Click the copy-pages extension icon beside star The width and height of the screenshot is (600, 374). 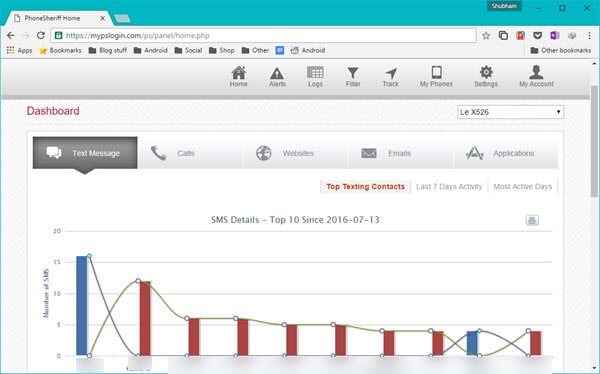pyautogui.click(x=503, y=36)
